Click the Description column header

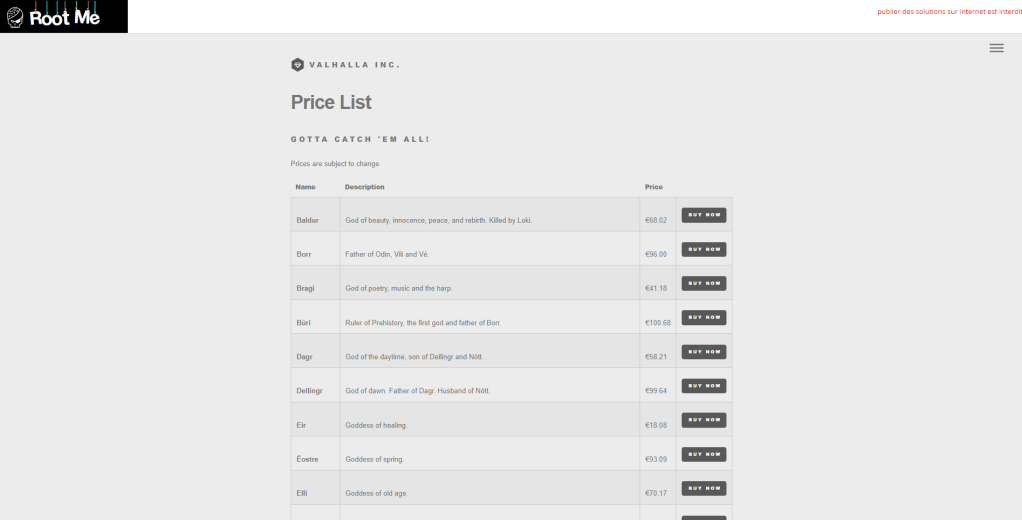click(x=364, y=187)
